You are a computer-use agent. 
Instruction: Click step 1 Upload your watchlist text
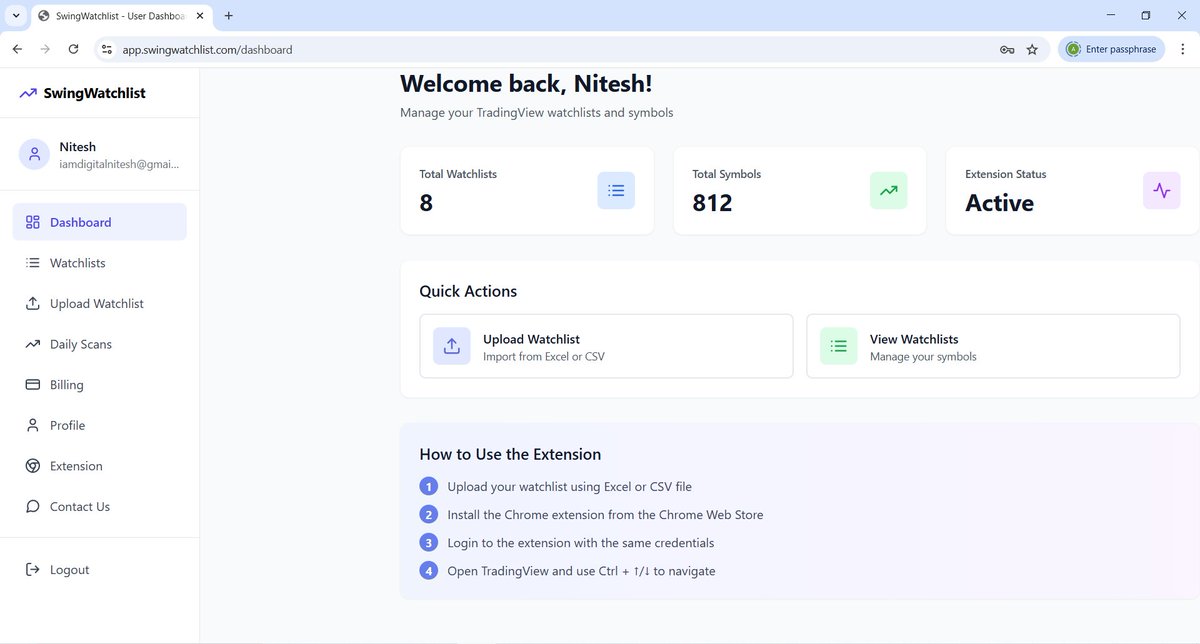(570, 487)
